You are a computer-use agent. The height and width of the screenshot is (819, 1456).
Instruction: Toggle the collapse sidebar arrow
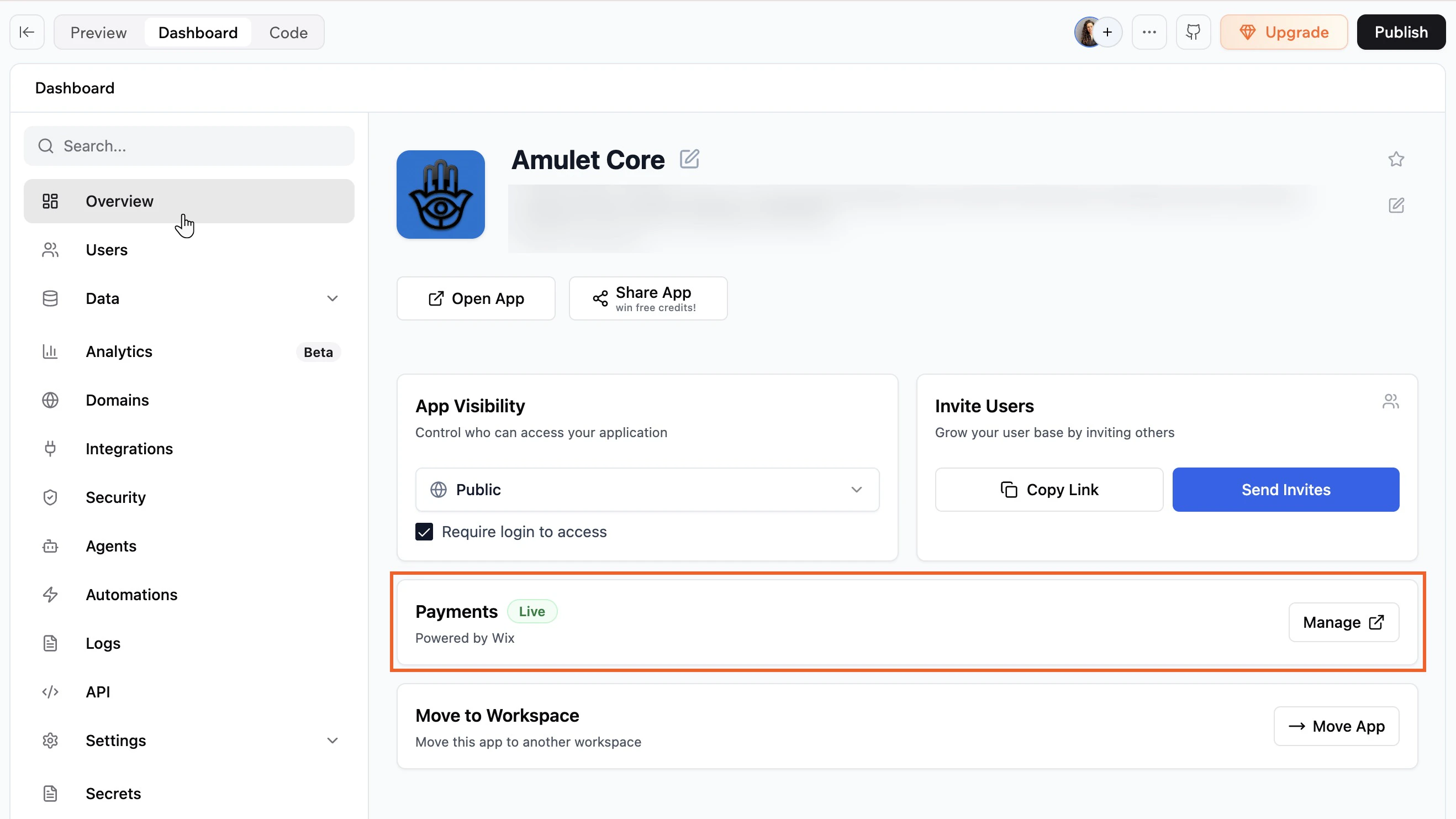coord(27,32)
